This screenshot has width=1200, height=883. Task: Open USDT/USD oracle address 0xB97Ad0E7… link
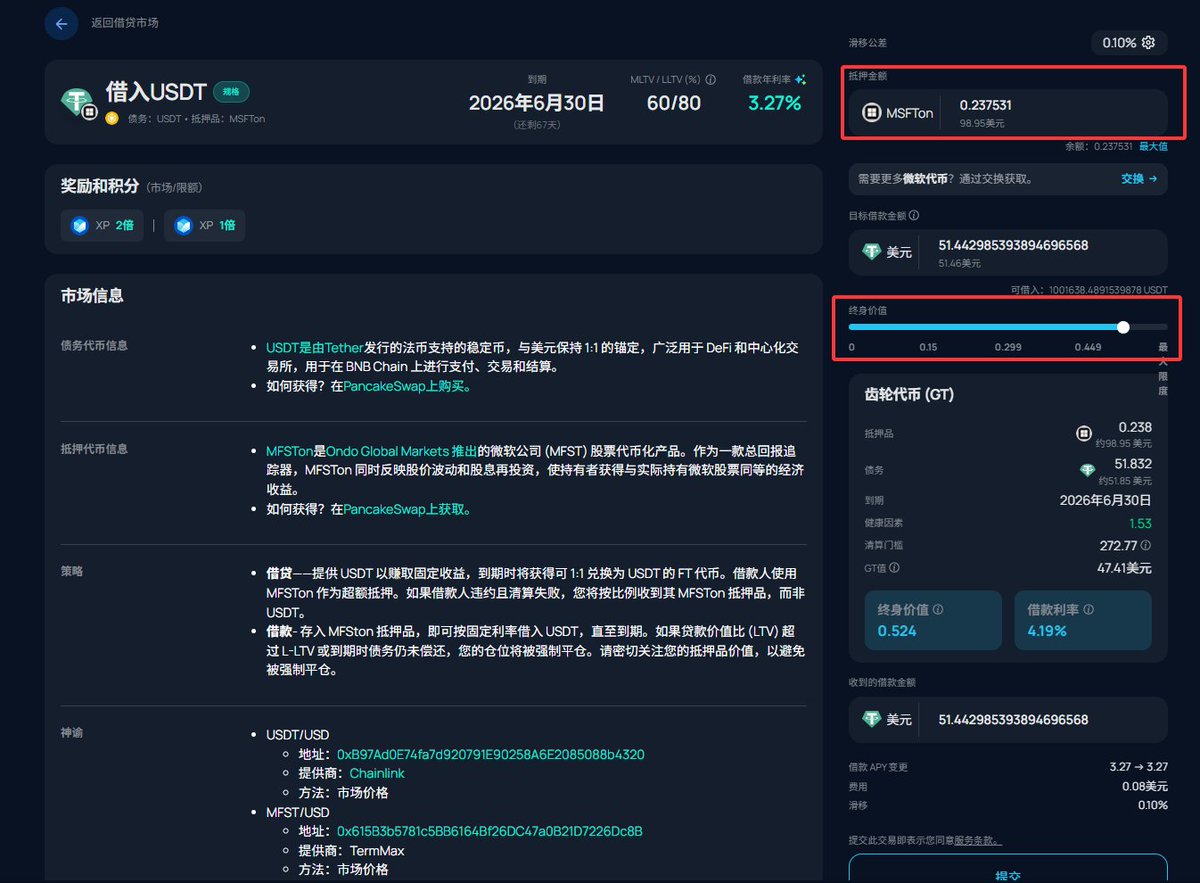pyautogui.click(x=490, y=754)
